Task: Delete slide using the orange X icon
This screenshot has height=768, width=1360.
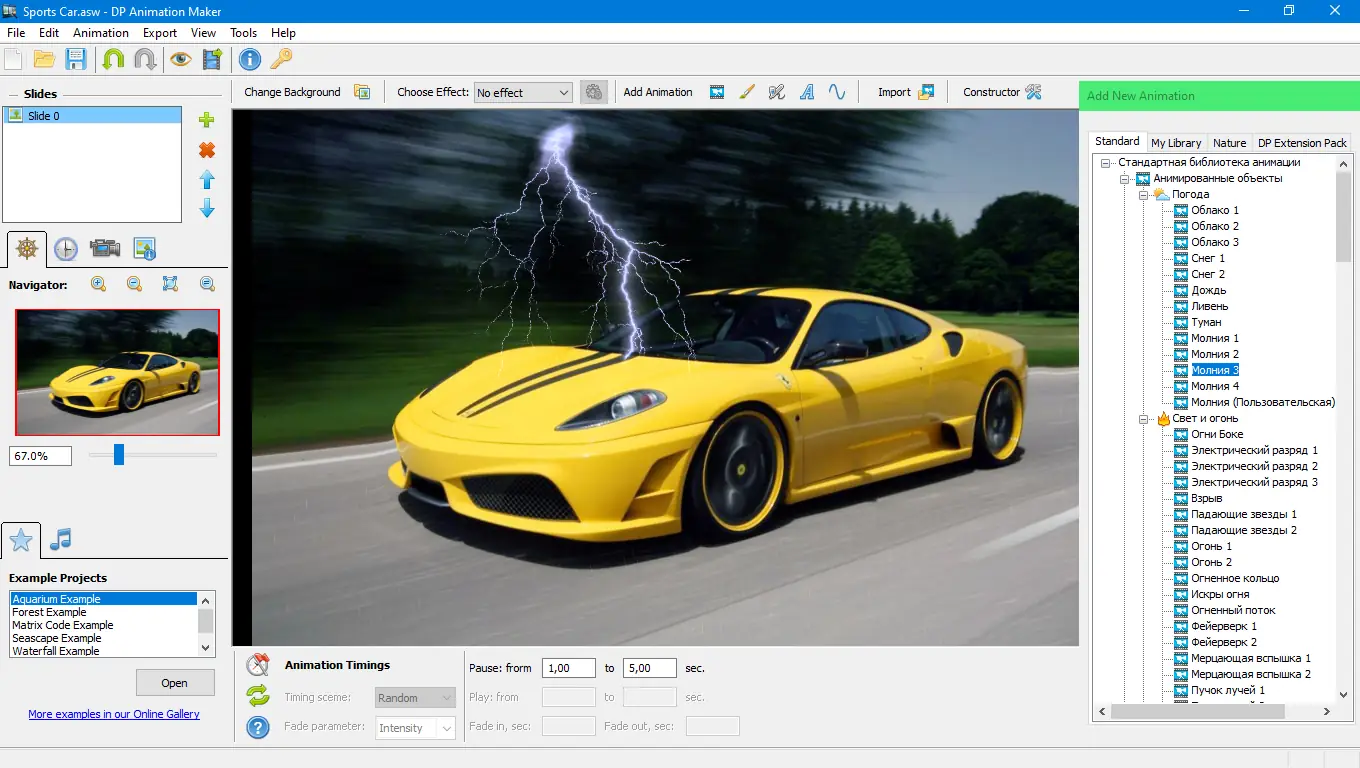Action: (207, 150)
